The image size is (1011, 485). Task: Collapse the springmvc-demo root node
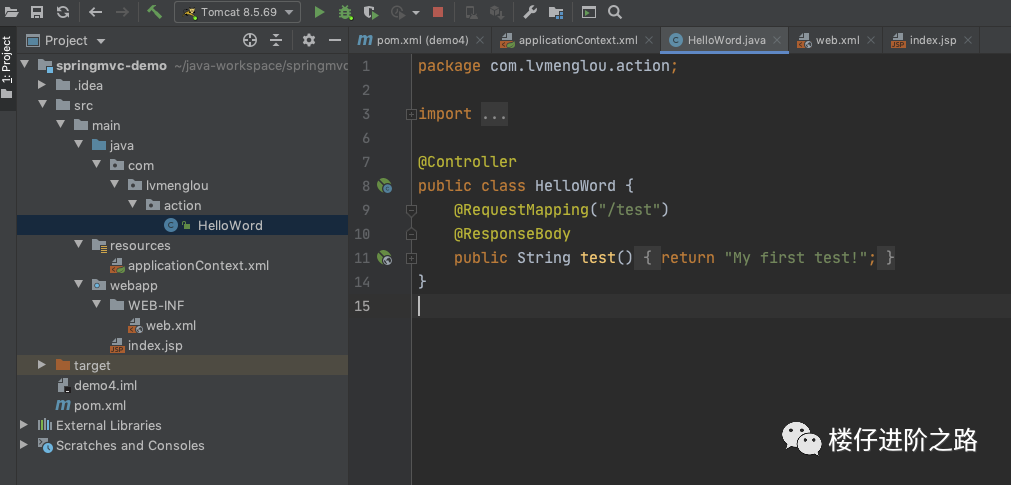coord(25,64)
